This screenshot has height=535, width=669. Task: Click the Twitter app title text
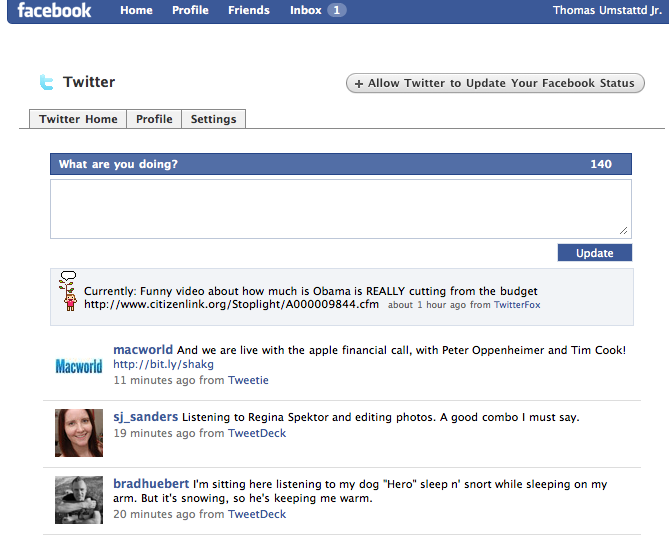click(89, 82)
